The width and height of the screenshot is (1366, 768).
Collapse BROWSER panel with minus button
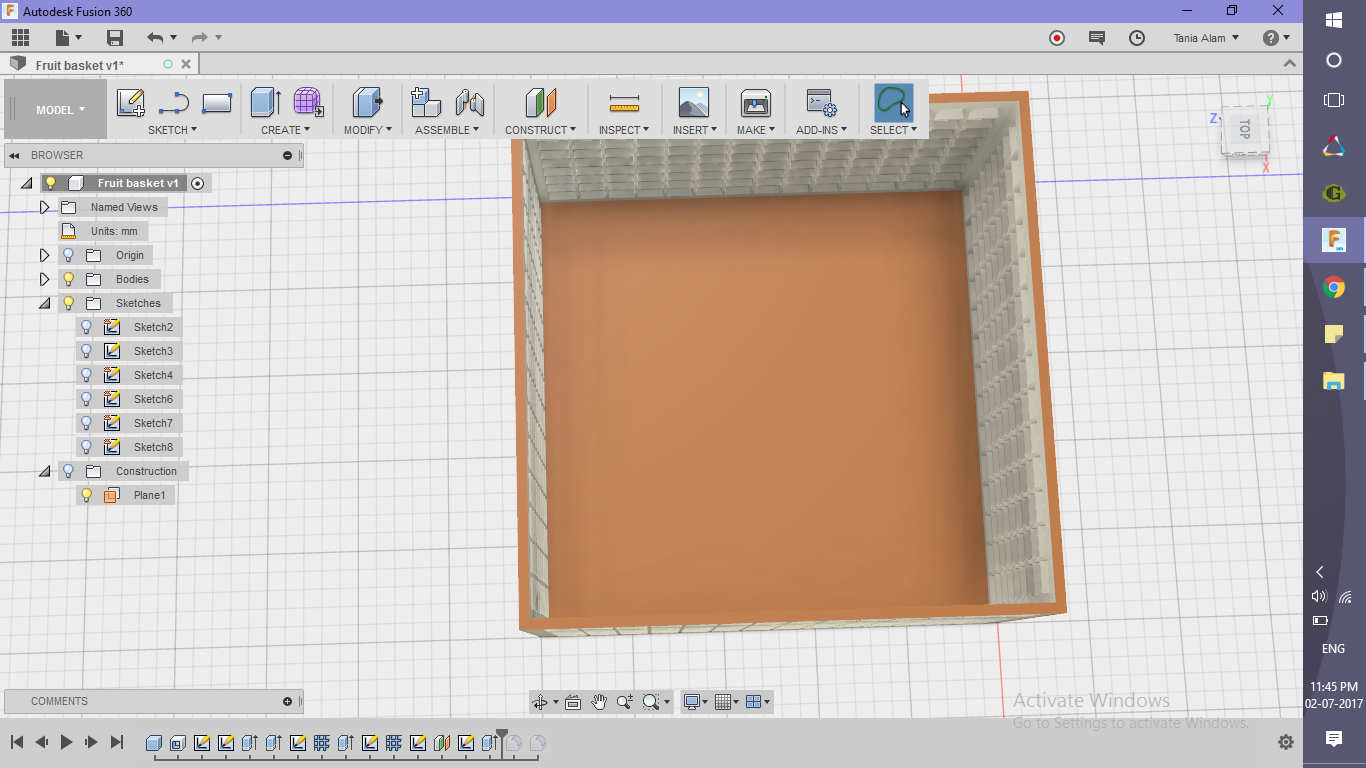pyautogui.click(x=288, y=155)
